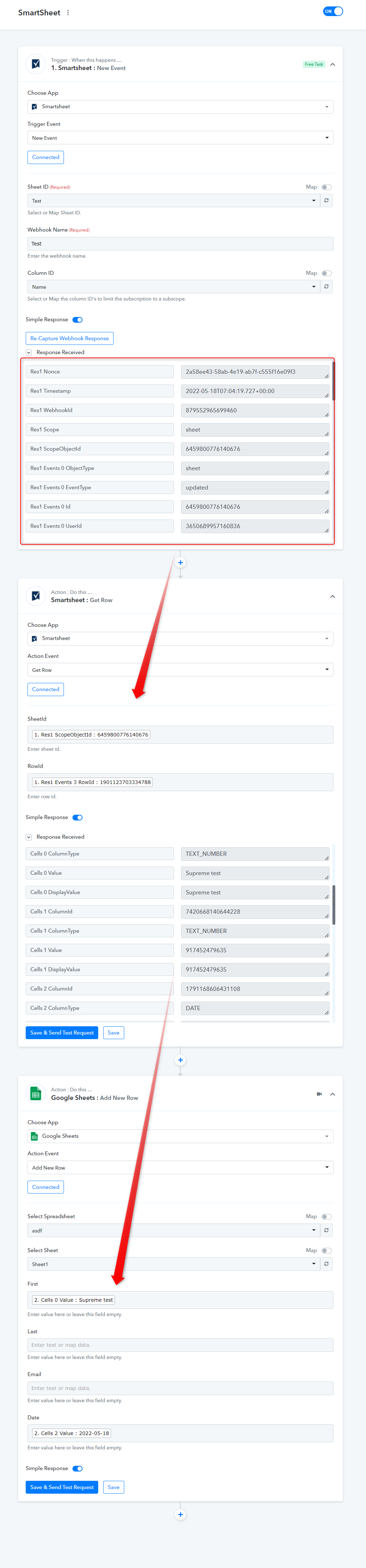Screen dimensions: 366x1568
Task: Add a step after Get Row with plus icon
Action: [x=181, y=1060]
